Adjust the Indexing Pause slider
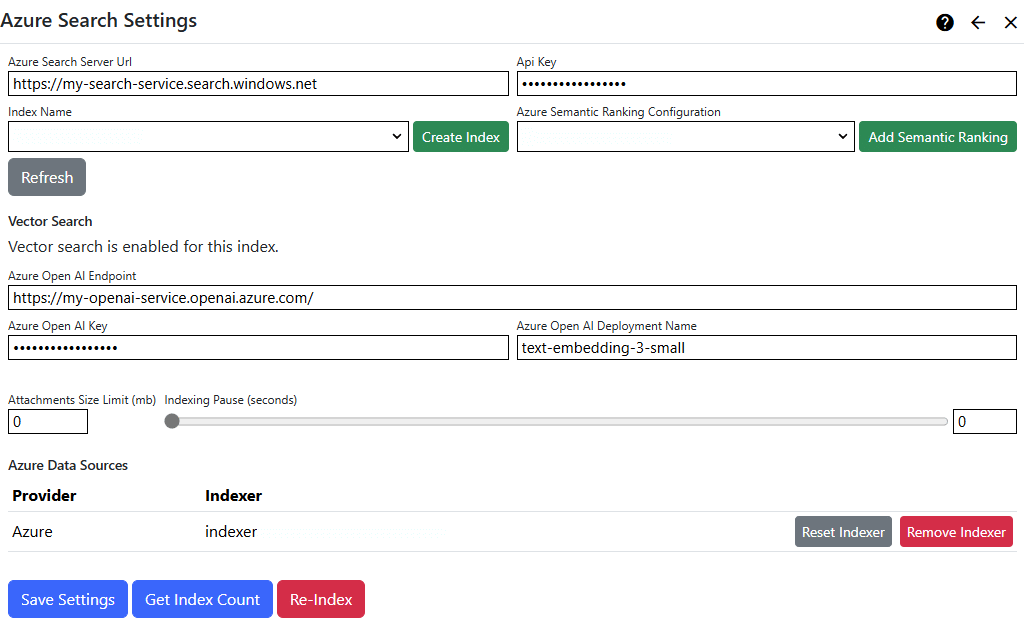Screen dimensions: 1024x622 [171, 421]
